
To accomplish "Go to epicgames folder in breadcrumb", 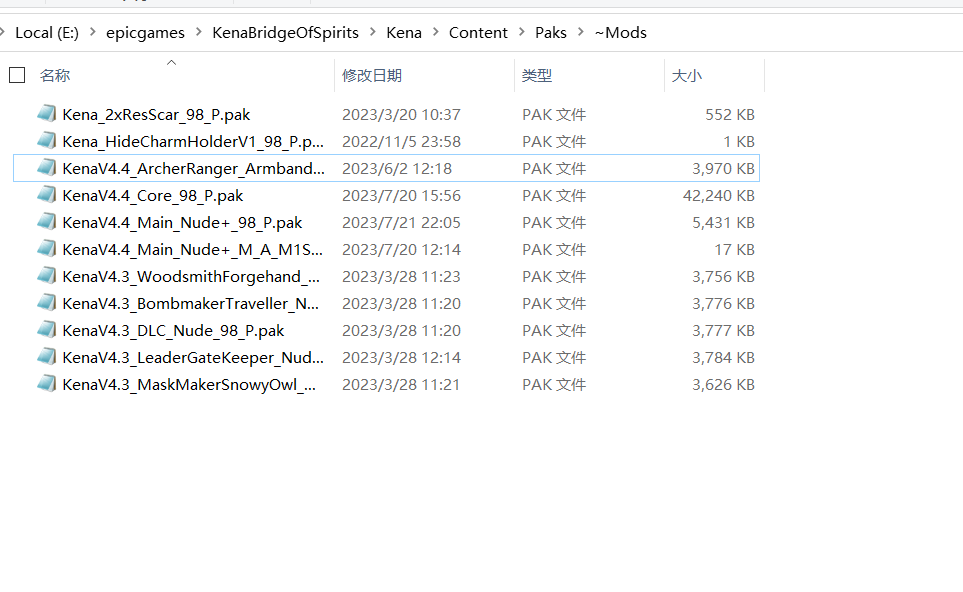I will click(145, 33).
